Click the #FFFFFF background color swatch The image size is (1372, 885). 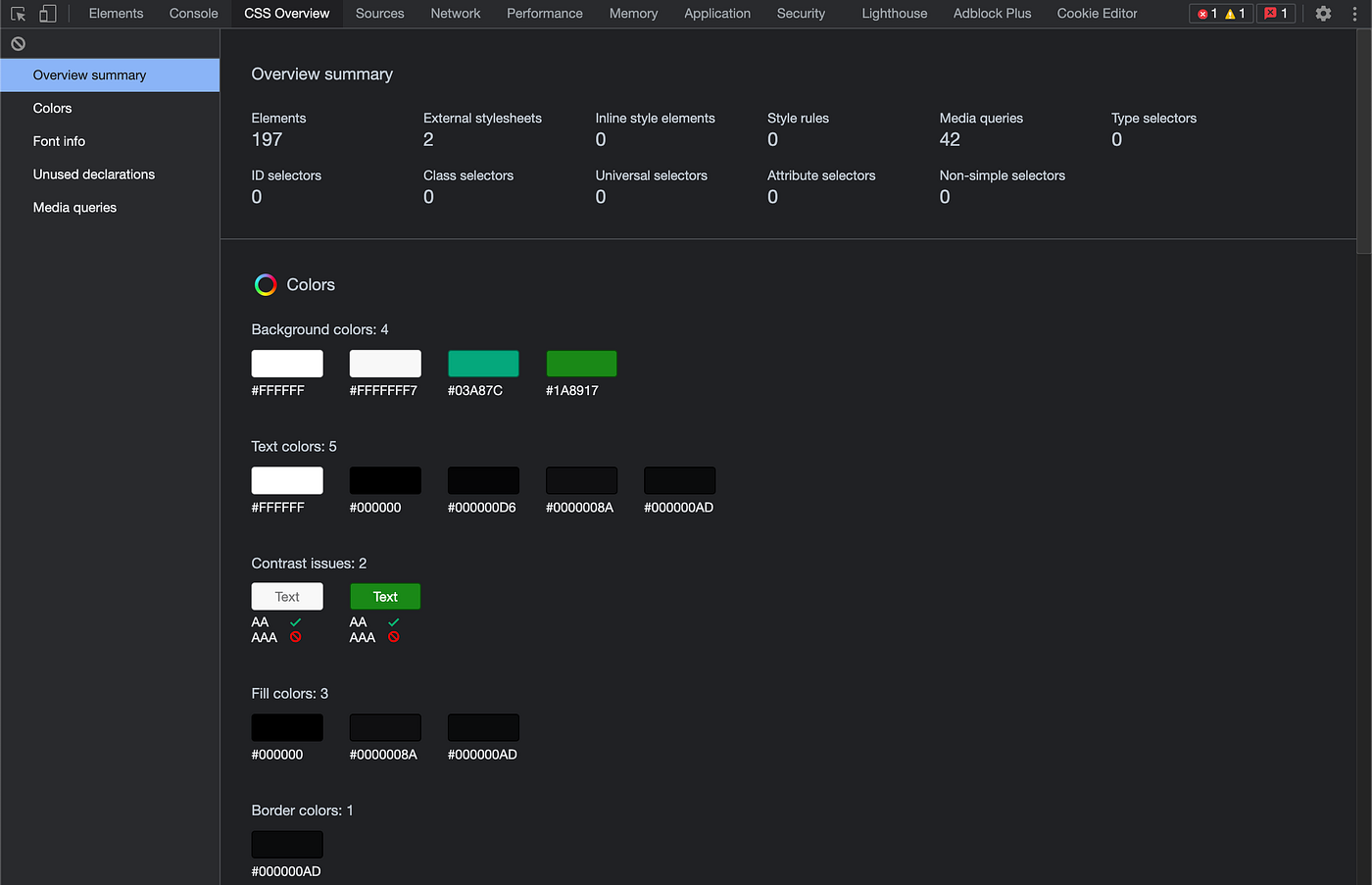(x=287, y=364)
